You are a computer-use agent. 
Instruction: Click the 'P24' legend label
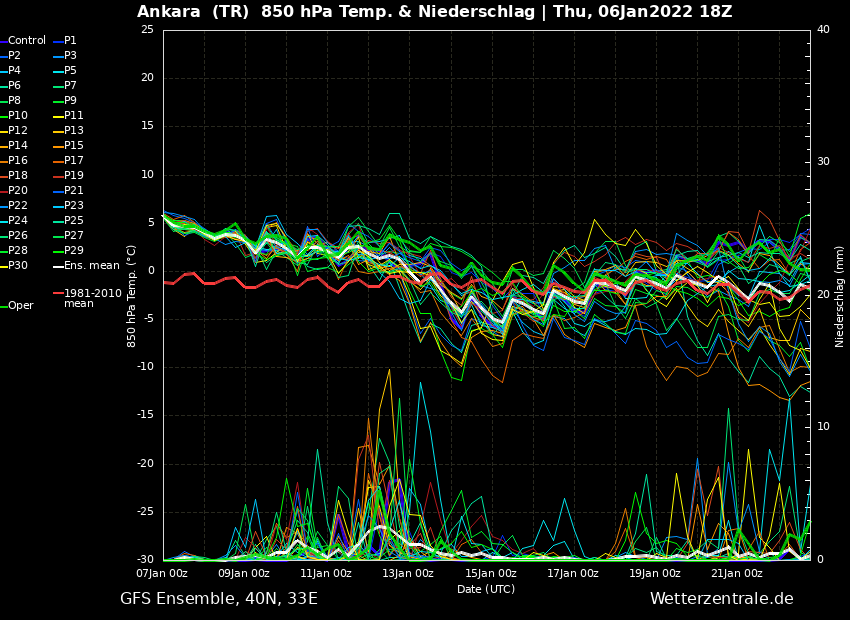point(18,221)
